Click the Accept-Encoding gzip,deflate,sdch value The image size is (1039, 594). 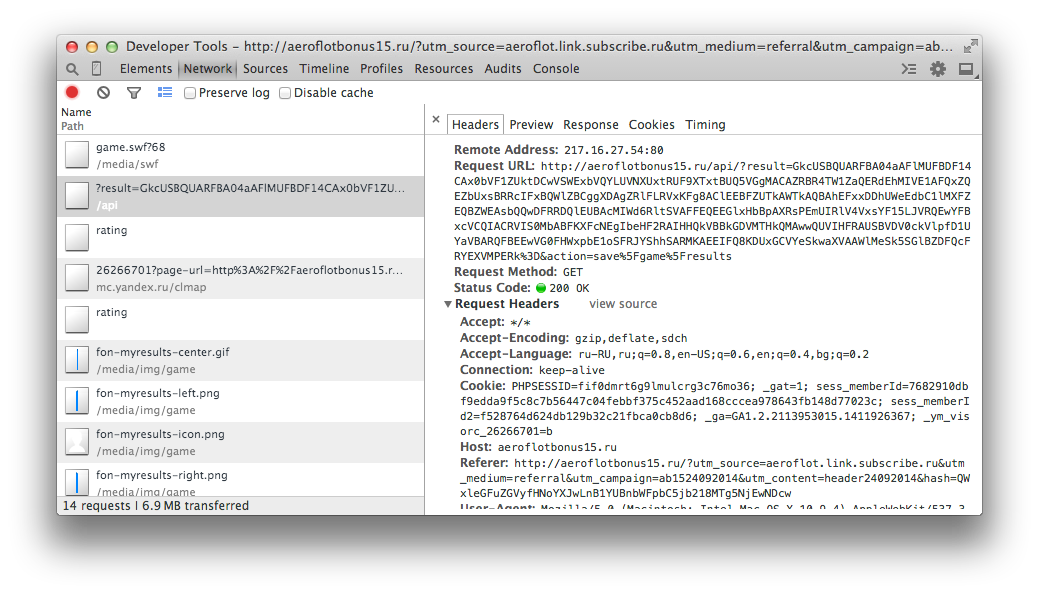coord(631,338)
